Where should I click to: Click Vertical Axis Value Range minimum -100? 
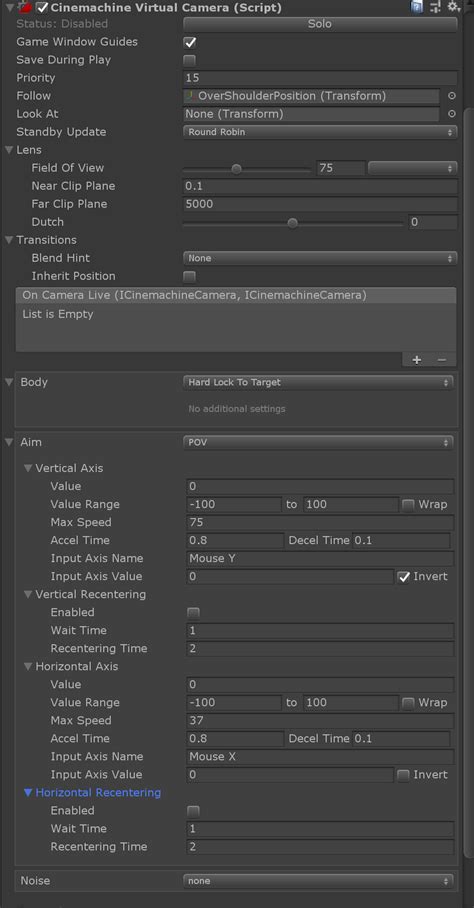point(234,504)
